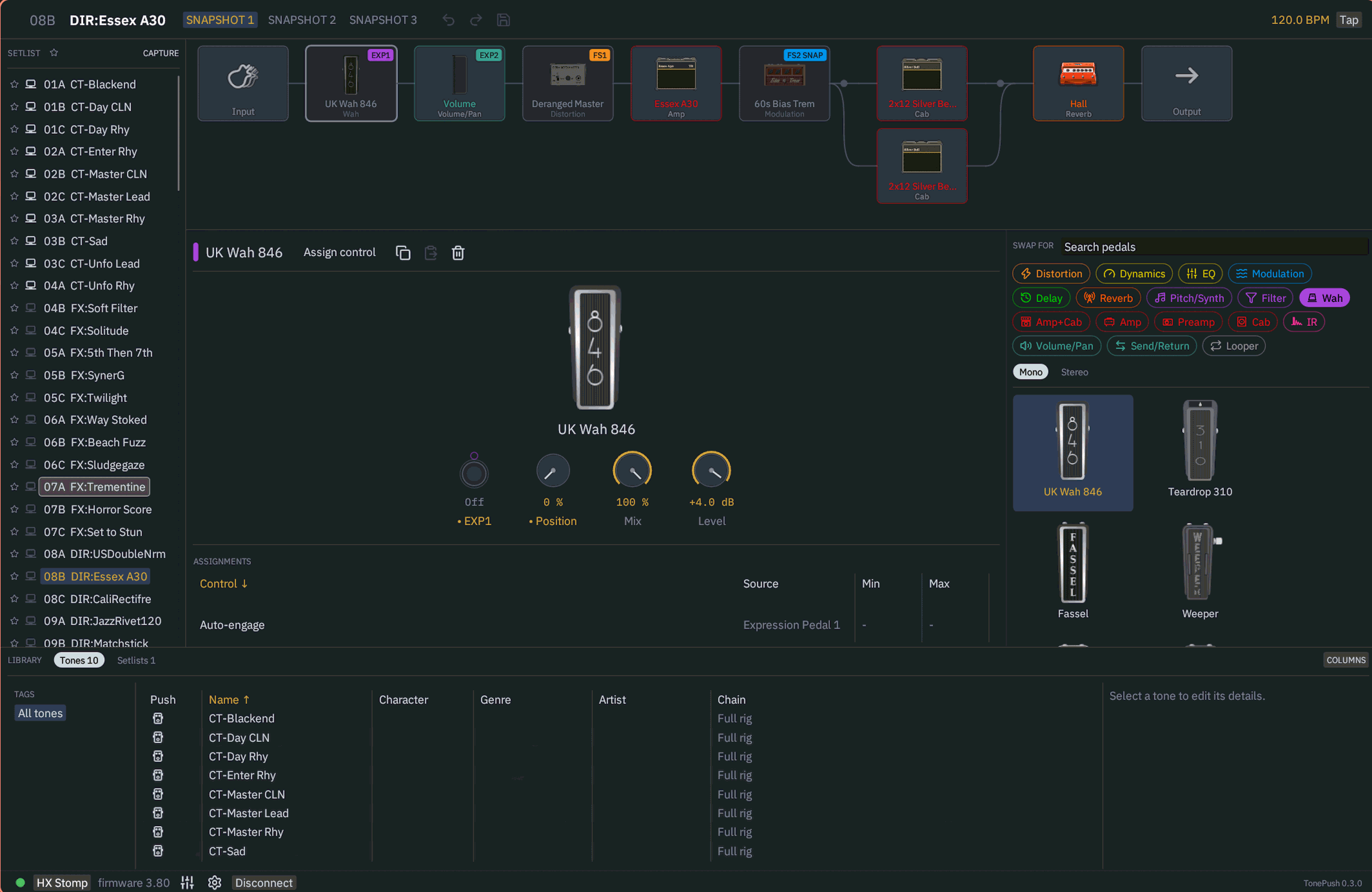
Task: Click the undo arrow icon
Action: tap(449, 20)
